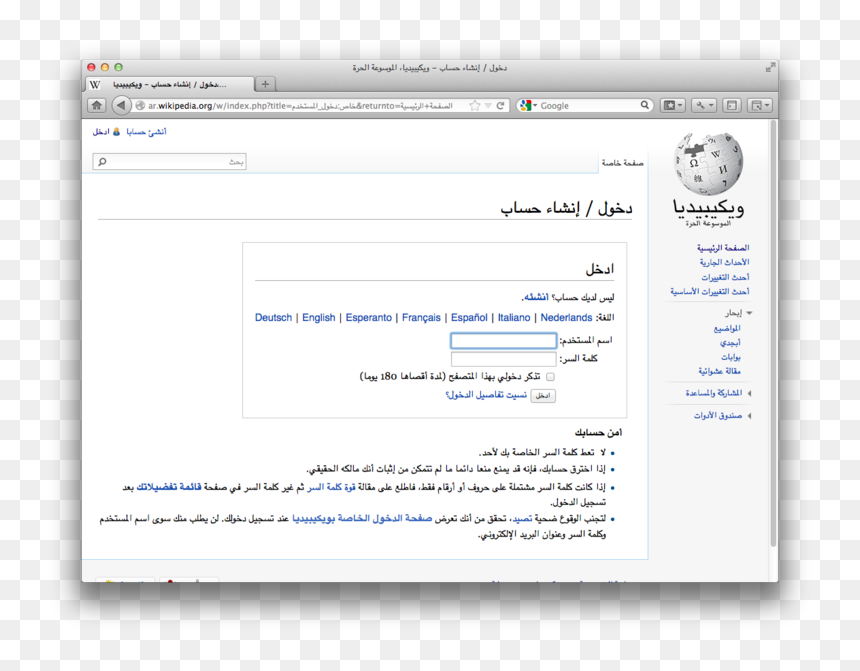Open the rightmost toolbar dropdown button
The image size is (860, 671).
(x=760, y=105)
